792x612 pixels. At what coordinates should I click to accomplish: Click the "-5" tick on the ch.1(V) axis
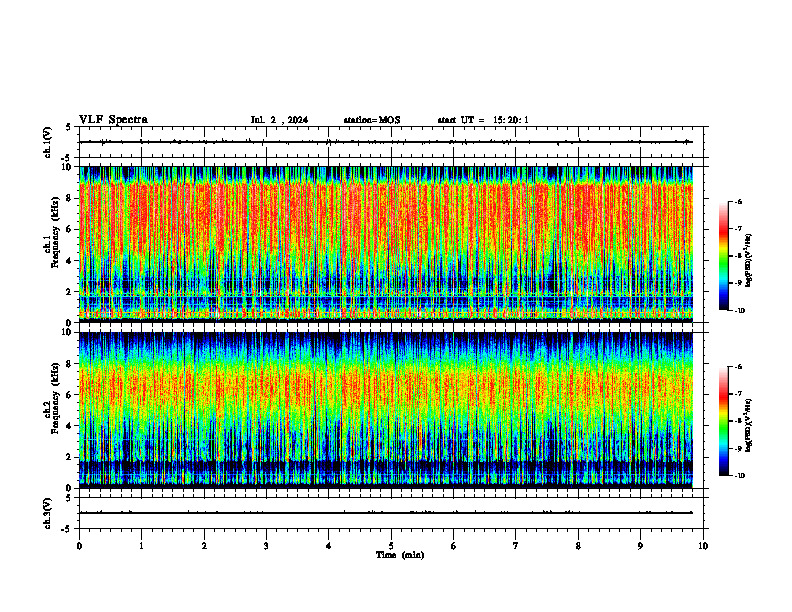(67, 158)
